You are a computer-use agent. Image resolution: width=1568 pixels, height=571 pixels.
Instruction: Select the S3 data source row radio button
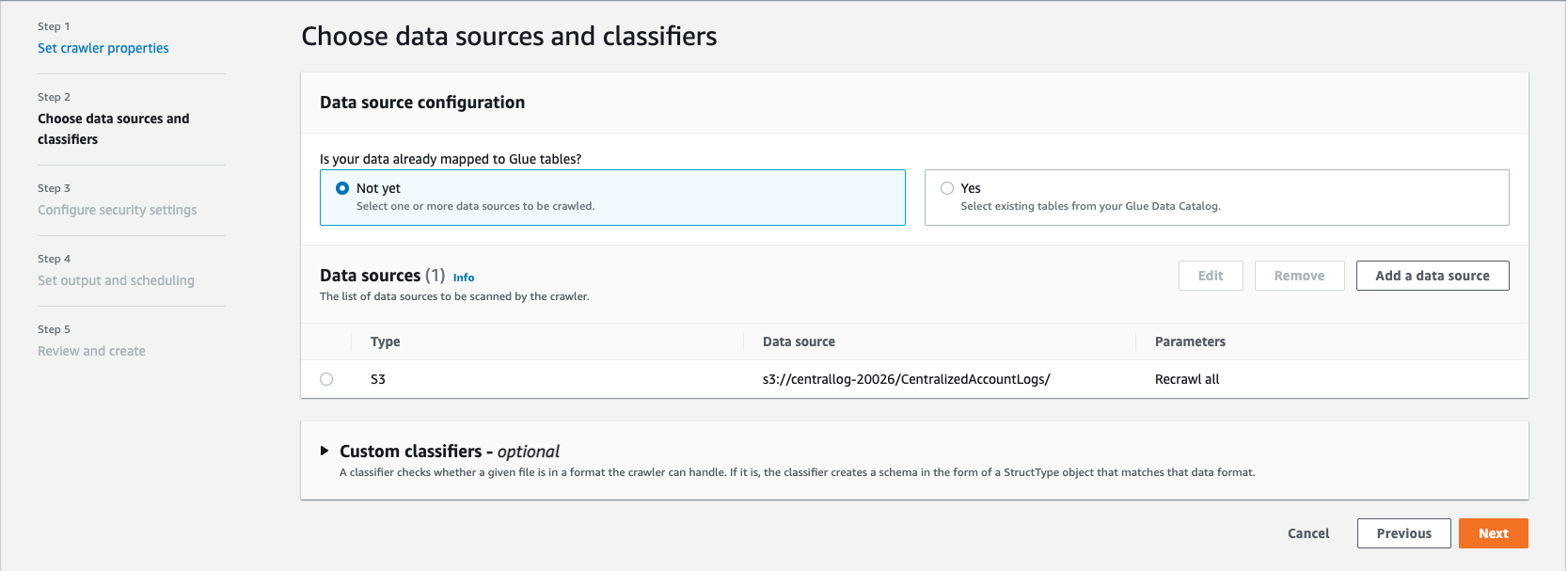[x=326, y=379]
